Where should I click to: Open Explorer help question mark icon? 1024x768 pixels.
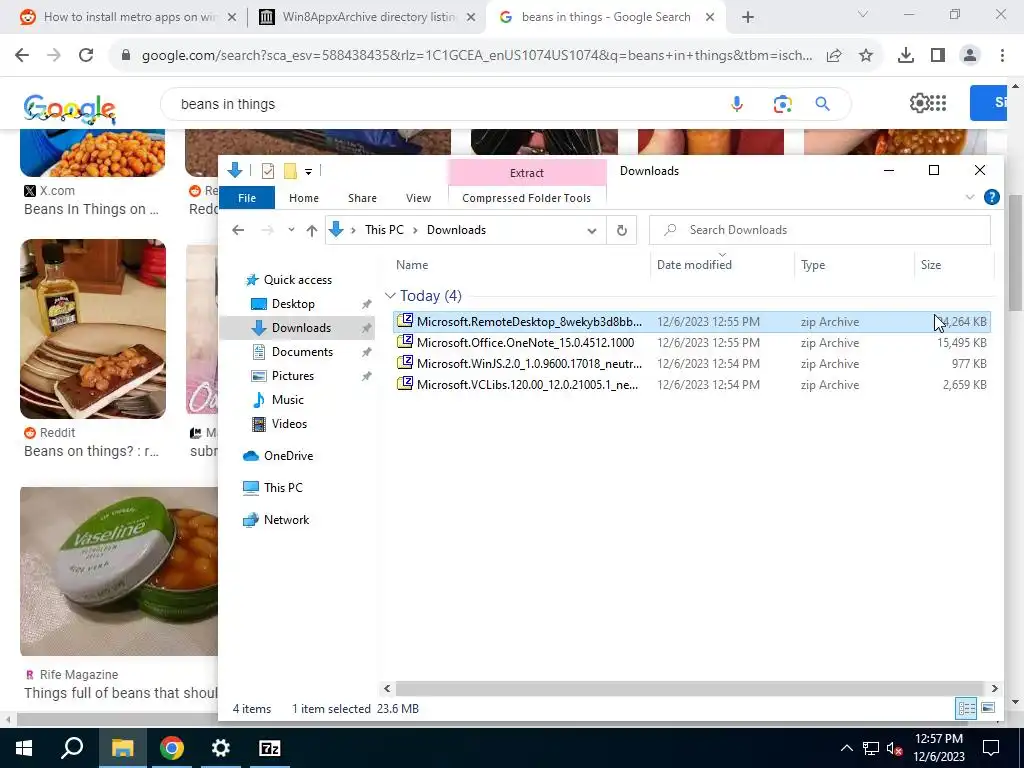point(991,197)
